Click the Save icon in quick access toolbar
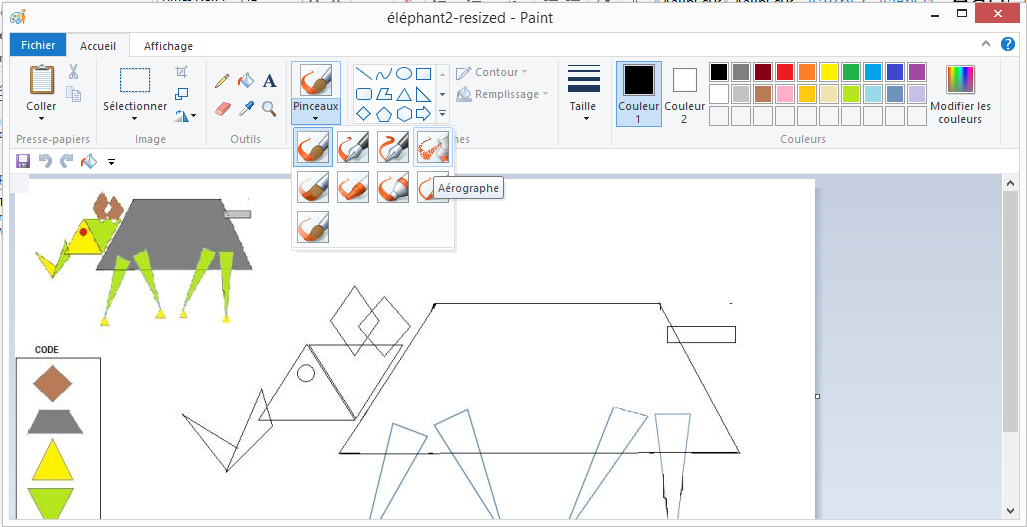This screenshot has height=527, width=1027. pyautogui.click(x=23, y=161)
